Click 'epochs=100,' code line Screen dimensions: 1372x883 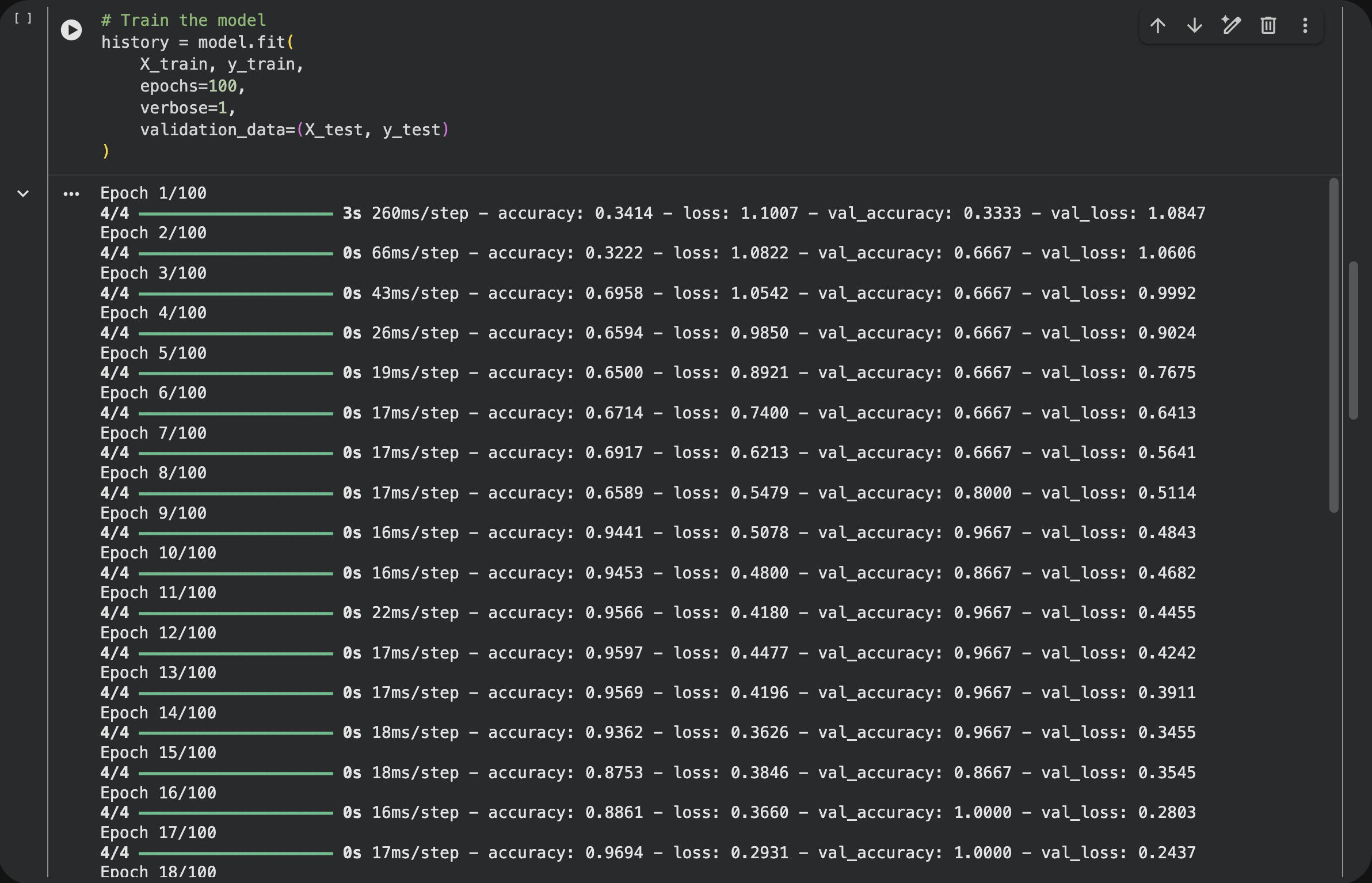[193, 86]
